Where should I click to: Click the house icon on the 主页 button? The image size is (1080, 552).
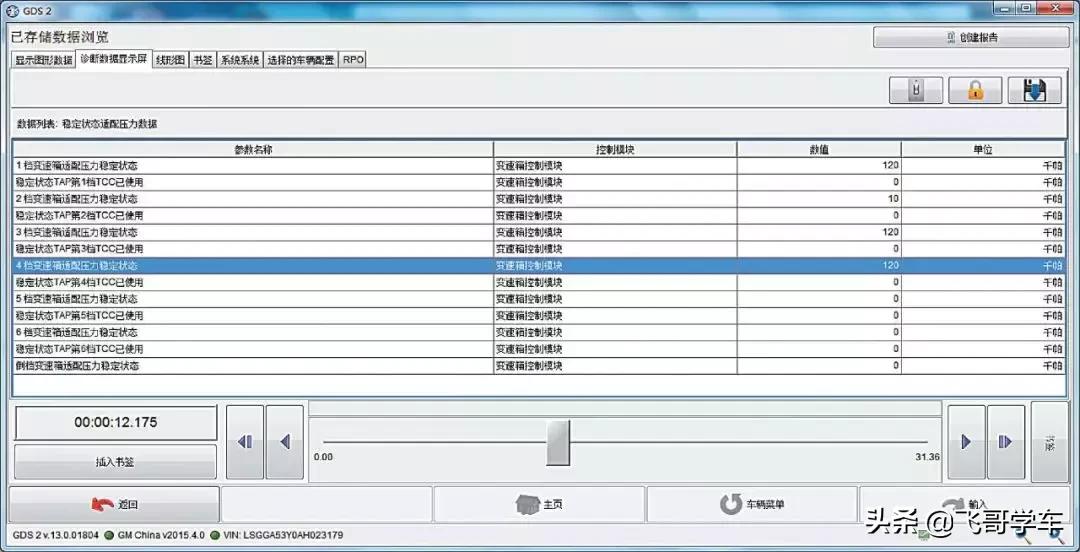[527, 504]
